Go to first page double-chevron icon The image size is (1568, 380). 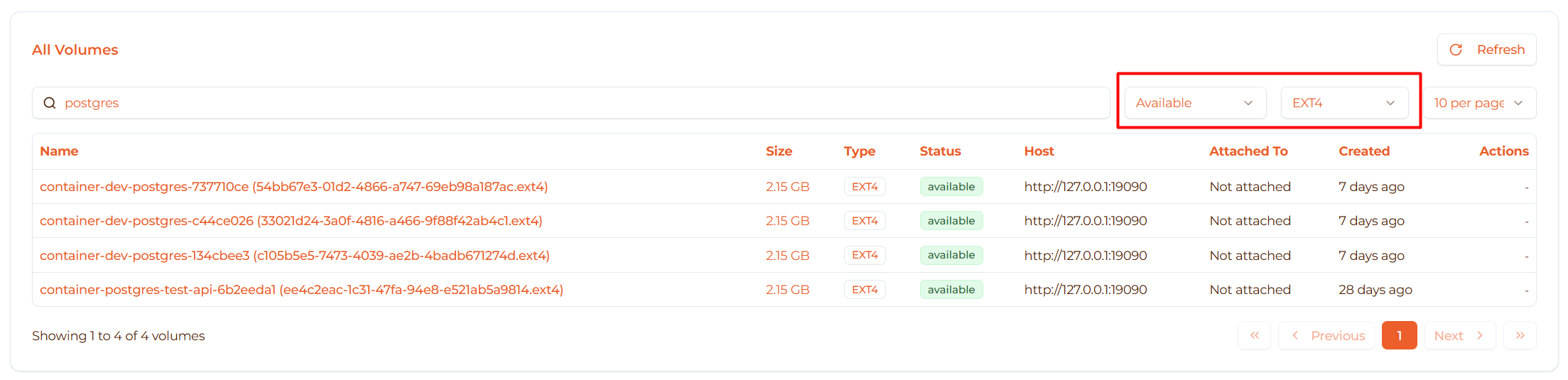pyautogui.click(x=1254, y=336)
